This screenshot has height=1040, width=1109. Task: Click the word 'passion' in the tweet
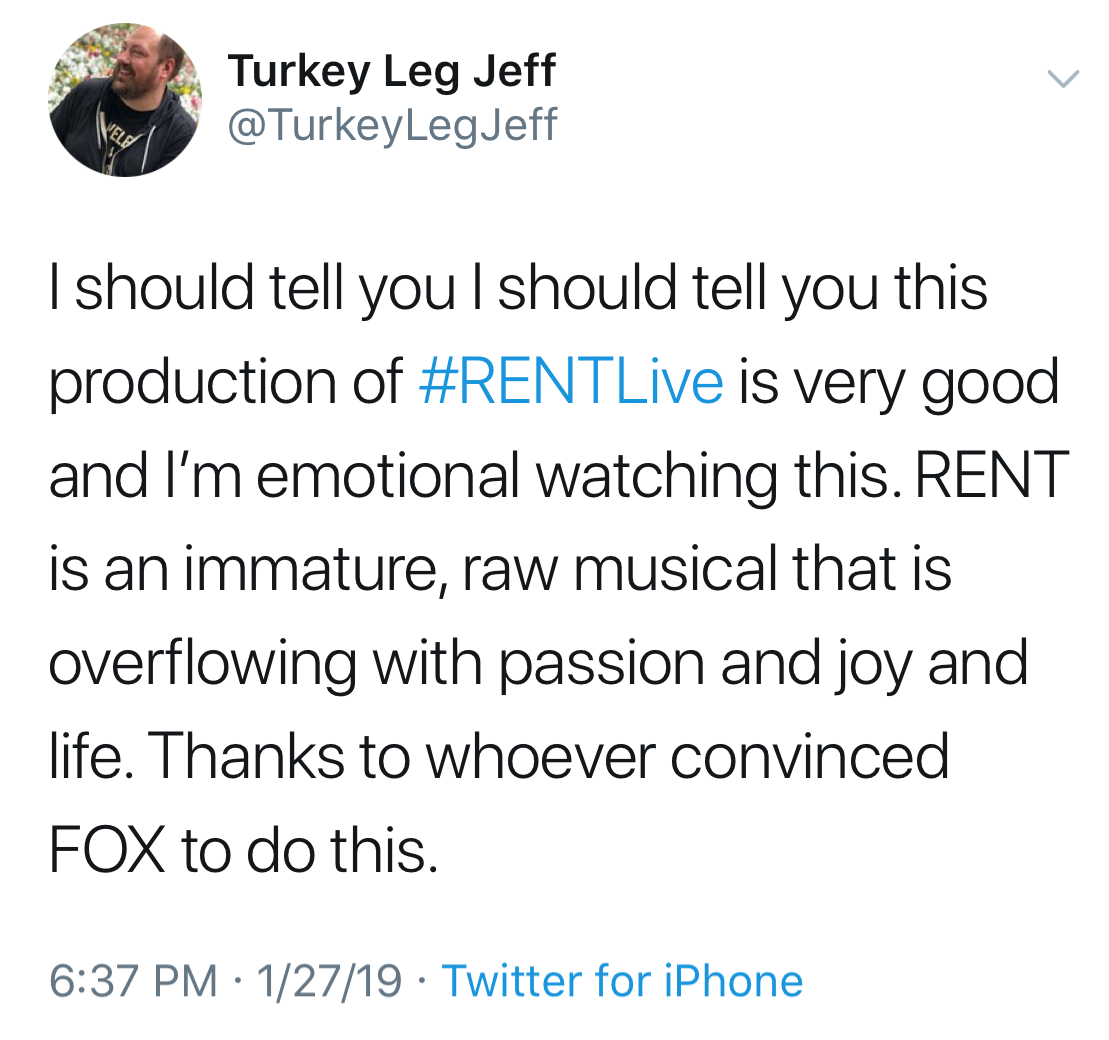click(602, 663)
